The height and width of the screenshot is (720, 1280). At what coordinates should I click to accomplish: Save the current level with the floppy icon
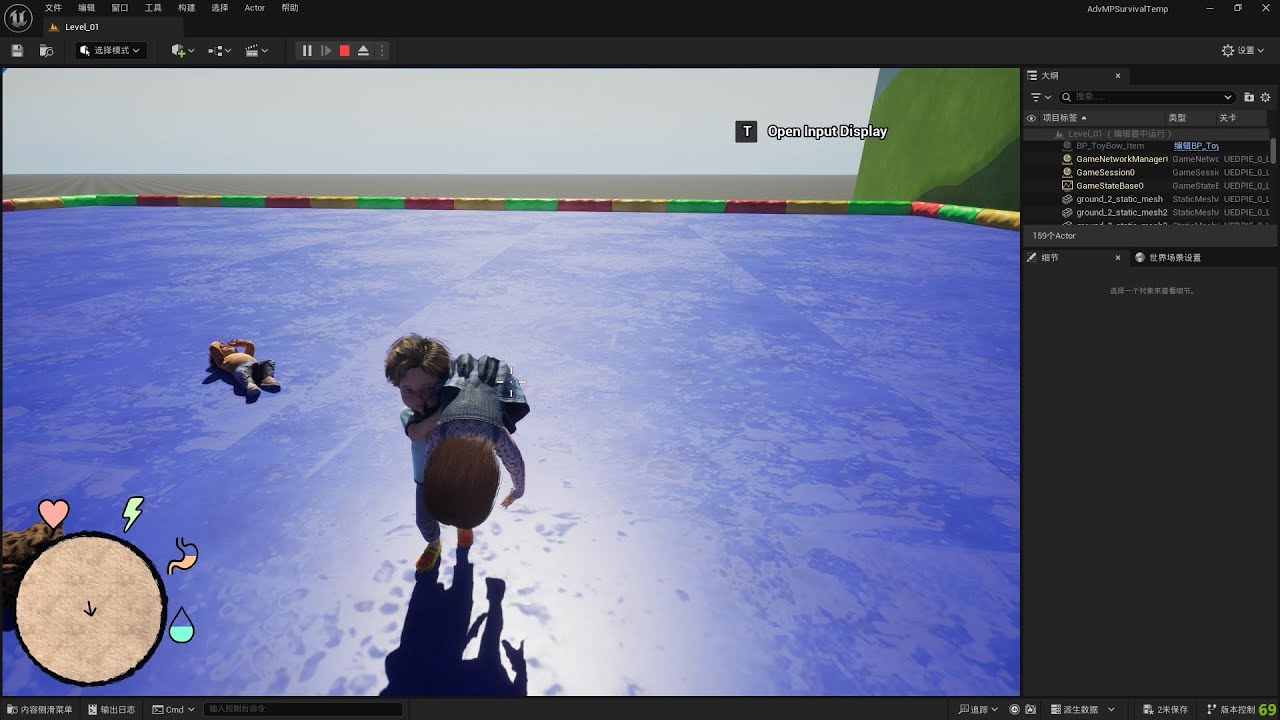click(x=17, y=50)
